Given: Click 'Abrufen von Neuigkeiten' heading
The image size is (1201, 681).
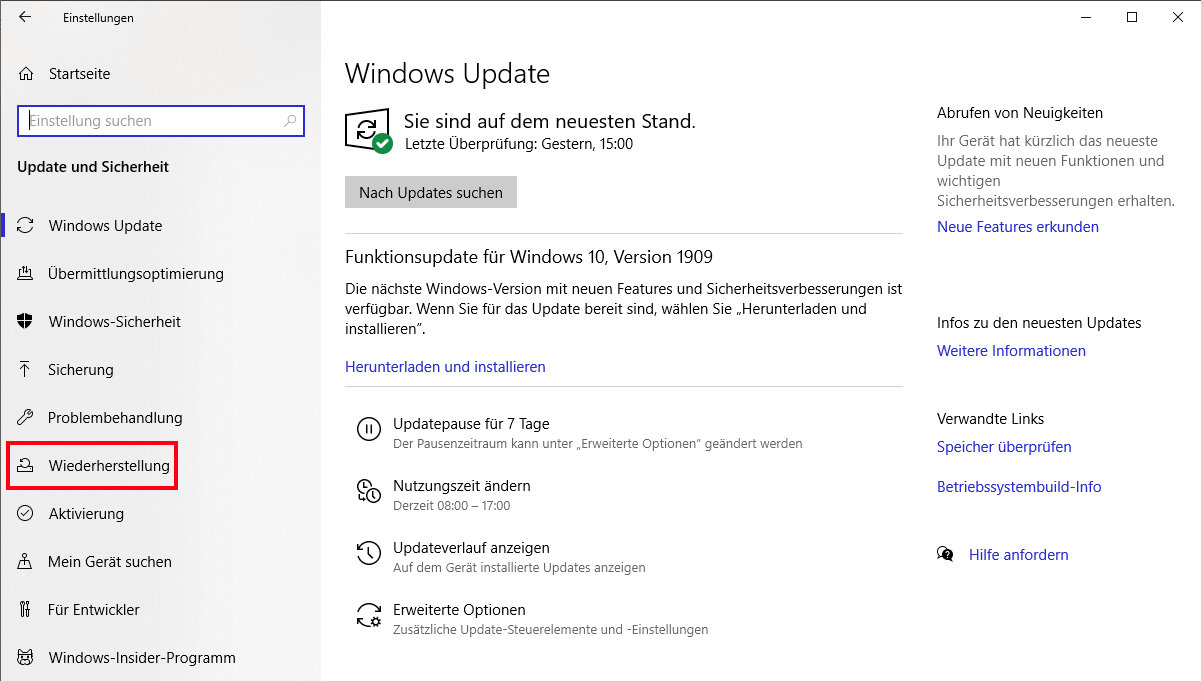Looking at the screenshot, I should coord(1020,113).
